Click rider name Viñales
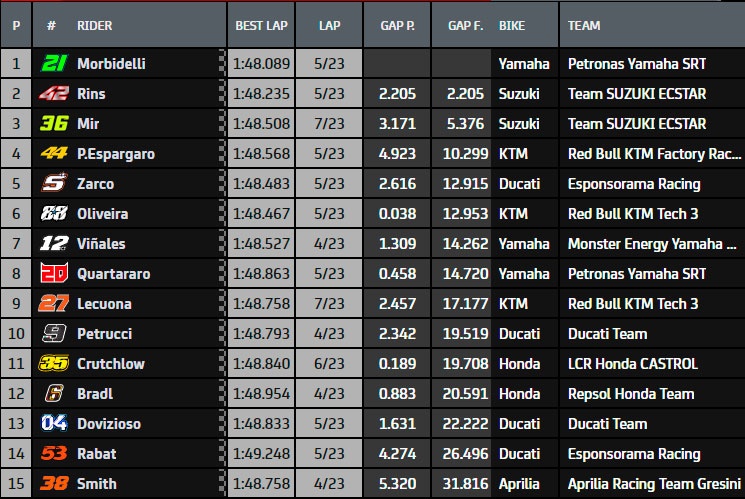This screenshot has width=745, height=499. 101,243
